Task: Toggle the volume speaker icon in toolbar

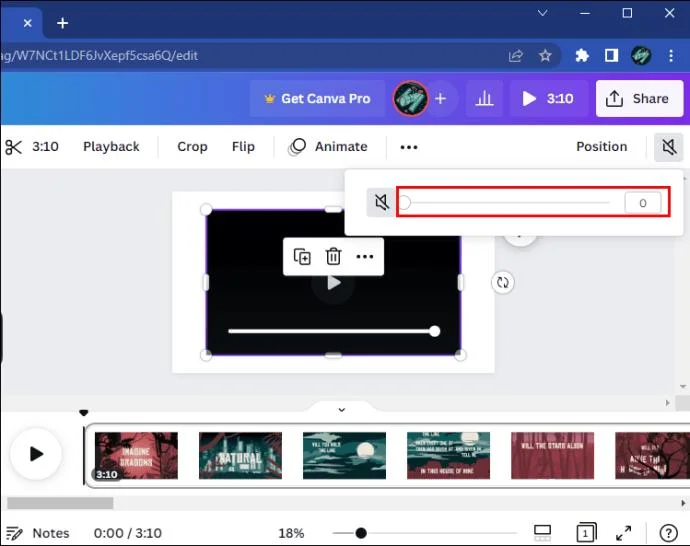Action: point(668,147)
